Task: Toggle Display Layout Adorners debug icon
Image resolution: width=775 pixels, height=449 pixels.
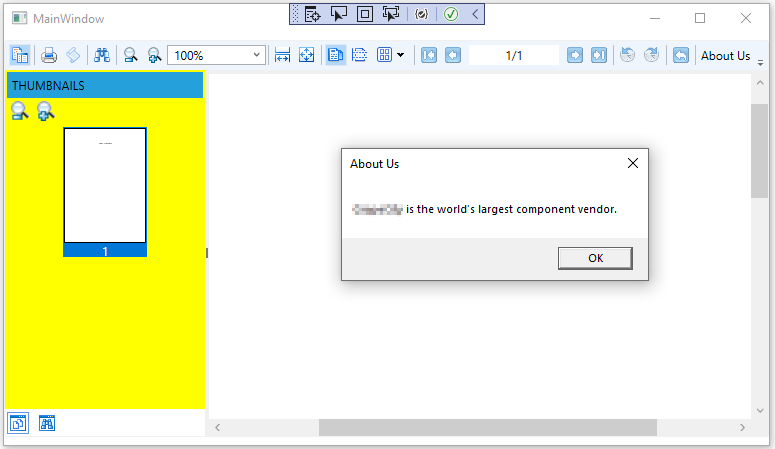Action: coord(365,14)
